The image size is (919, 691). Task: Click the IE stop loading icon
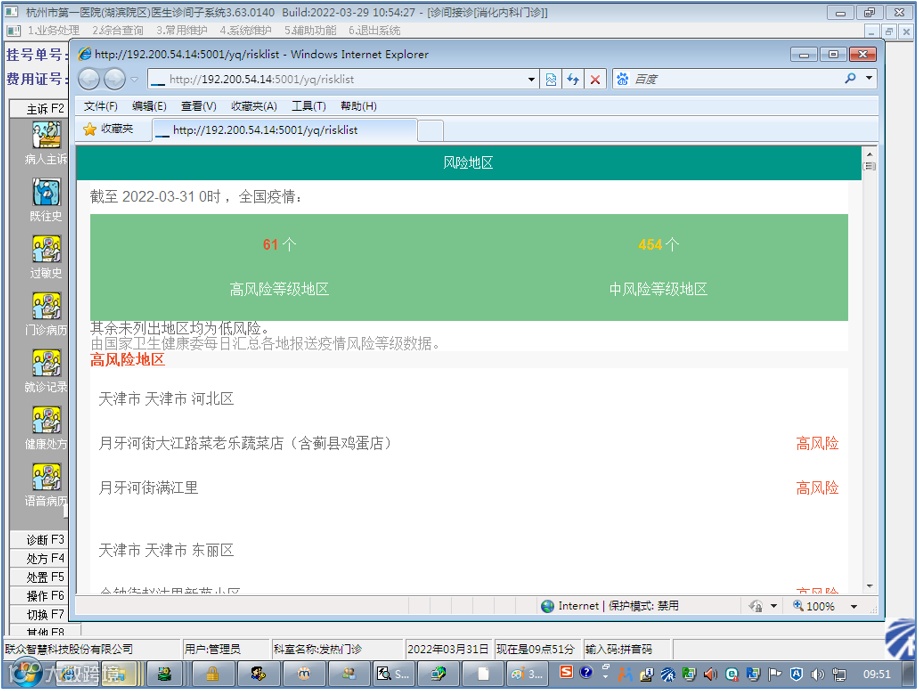(595, 79)
